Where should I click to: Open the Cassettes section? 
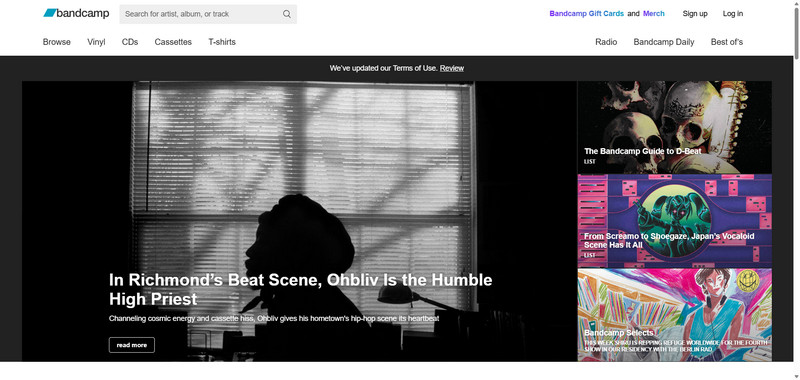tap(173, 42)
